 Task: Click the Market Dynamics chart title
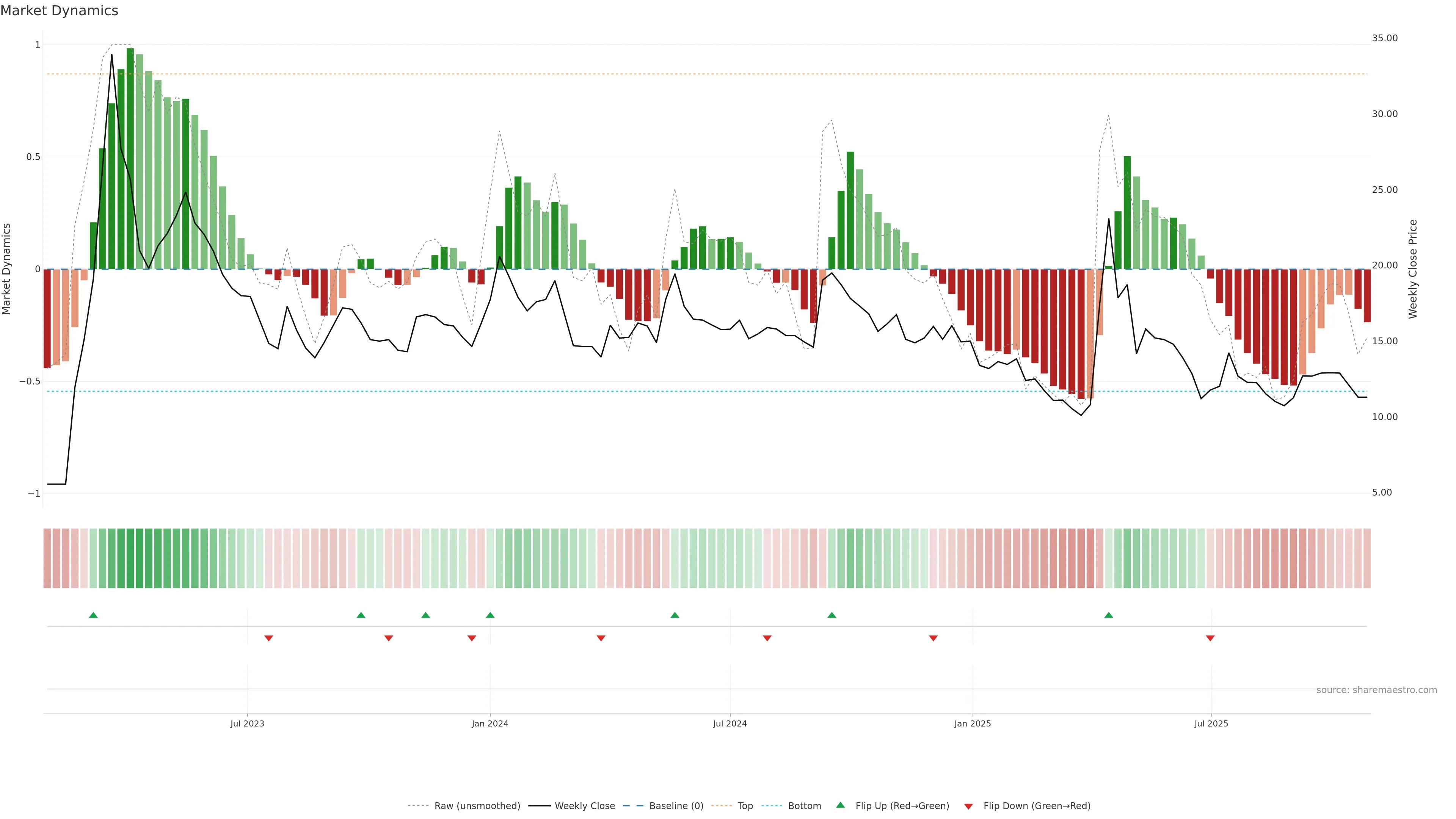pos(60,11)
